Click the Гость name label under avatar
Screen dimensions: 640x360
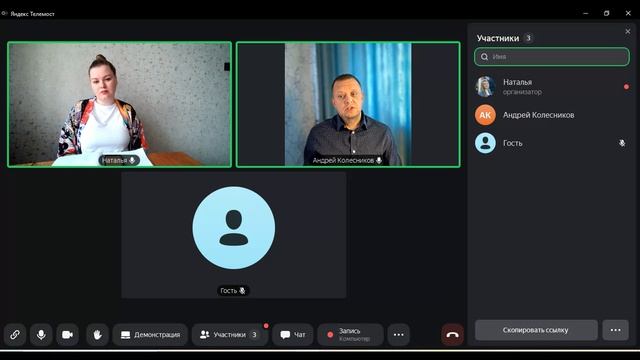pyautogui.click(x=233, y=291)
